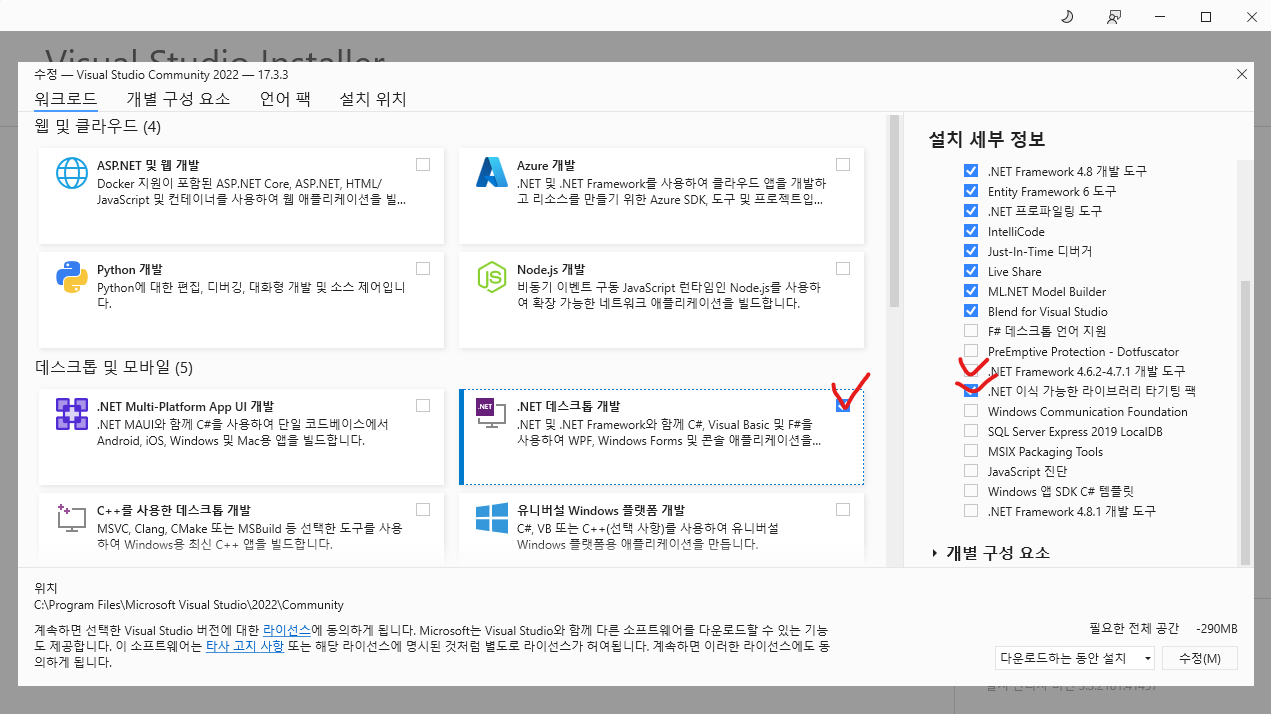Viewport: 1271px width, 714px height.
Task: Click the 데스크톱 및 모바일 (5) heading
Action: 114,368
